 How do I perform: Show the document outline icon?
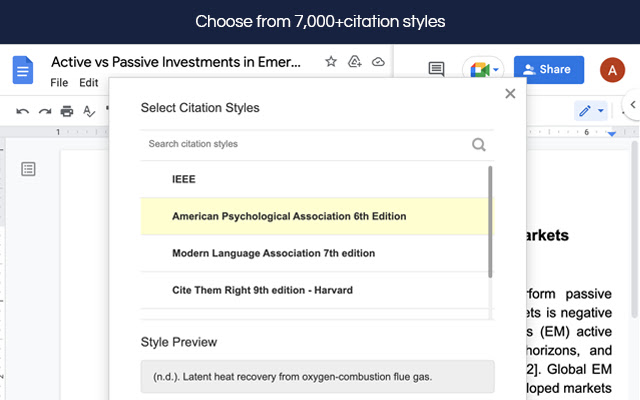[29, 168]
